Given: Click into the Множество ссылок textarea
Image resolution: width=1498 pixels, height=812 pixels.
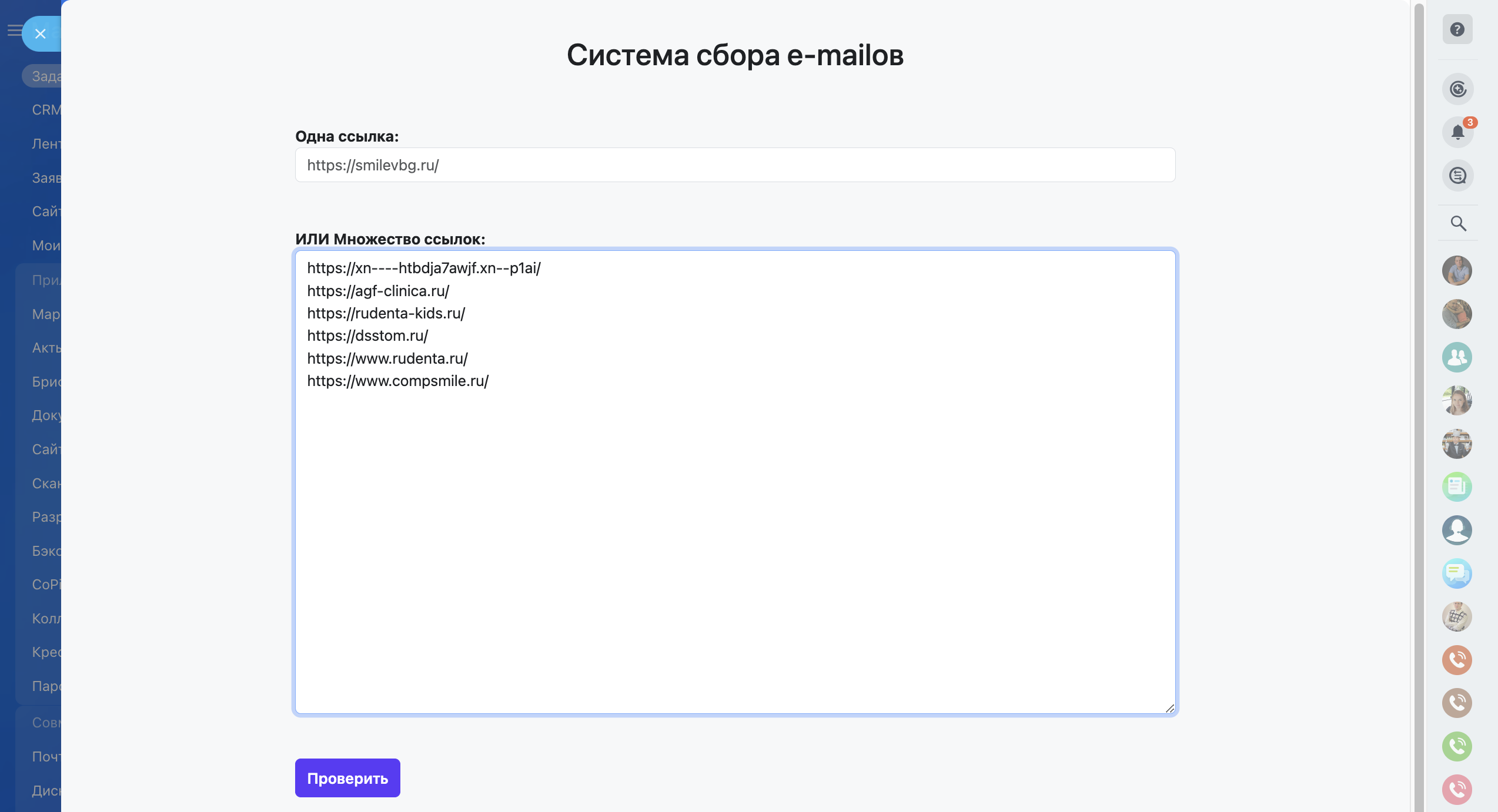Looking at the screenshot, I should (x=735, y=529).
